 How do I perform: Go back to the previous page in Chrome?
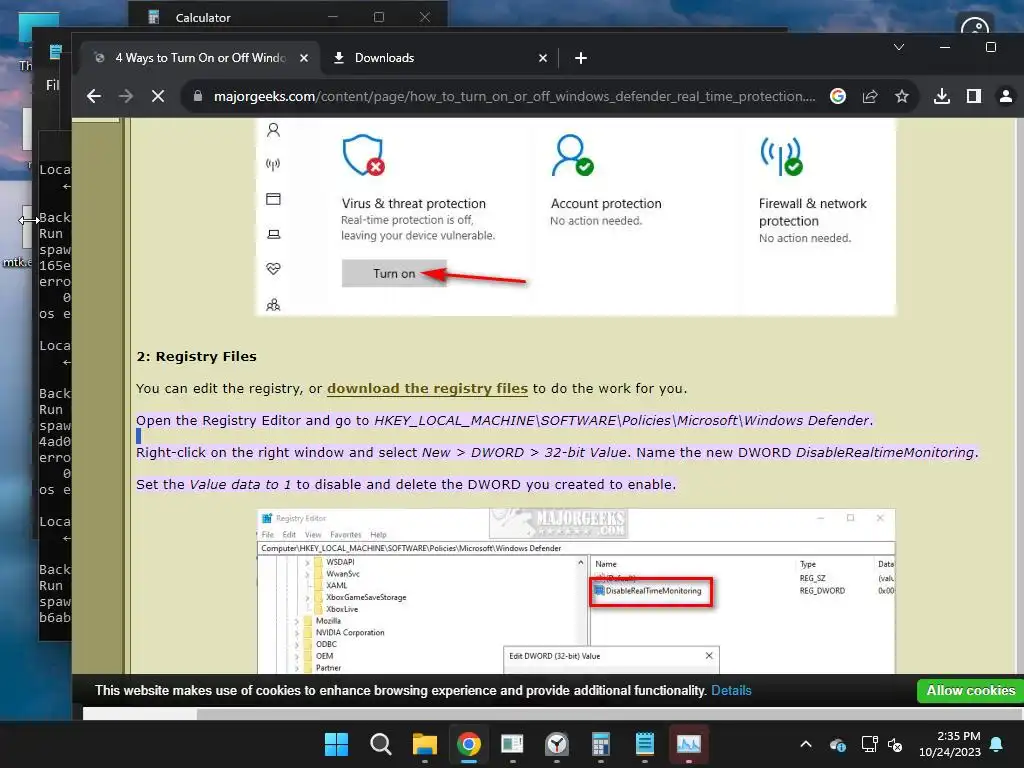tap(94, 97)
